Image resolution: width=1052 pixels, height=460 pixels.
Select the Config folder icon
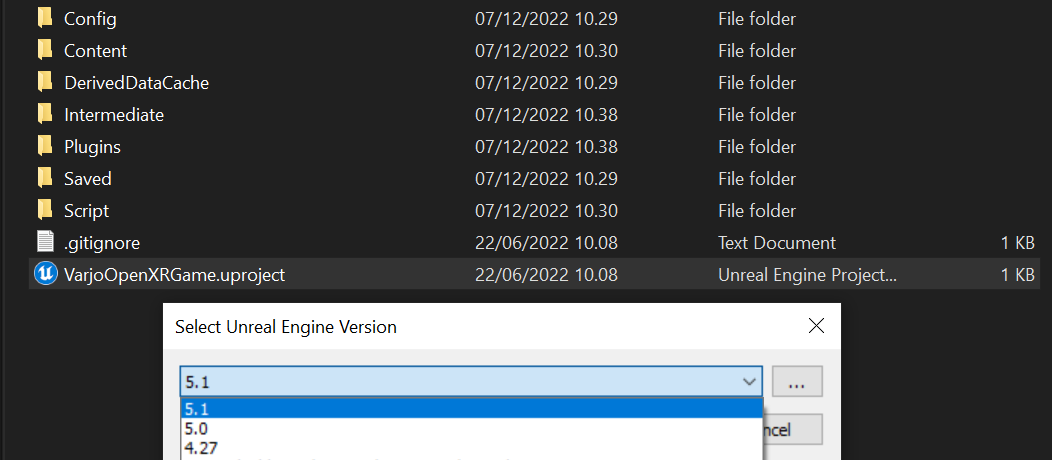coord(45,19)
